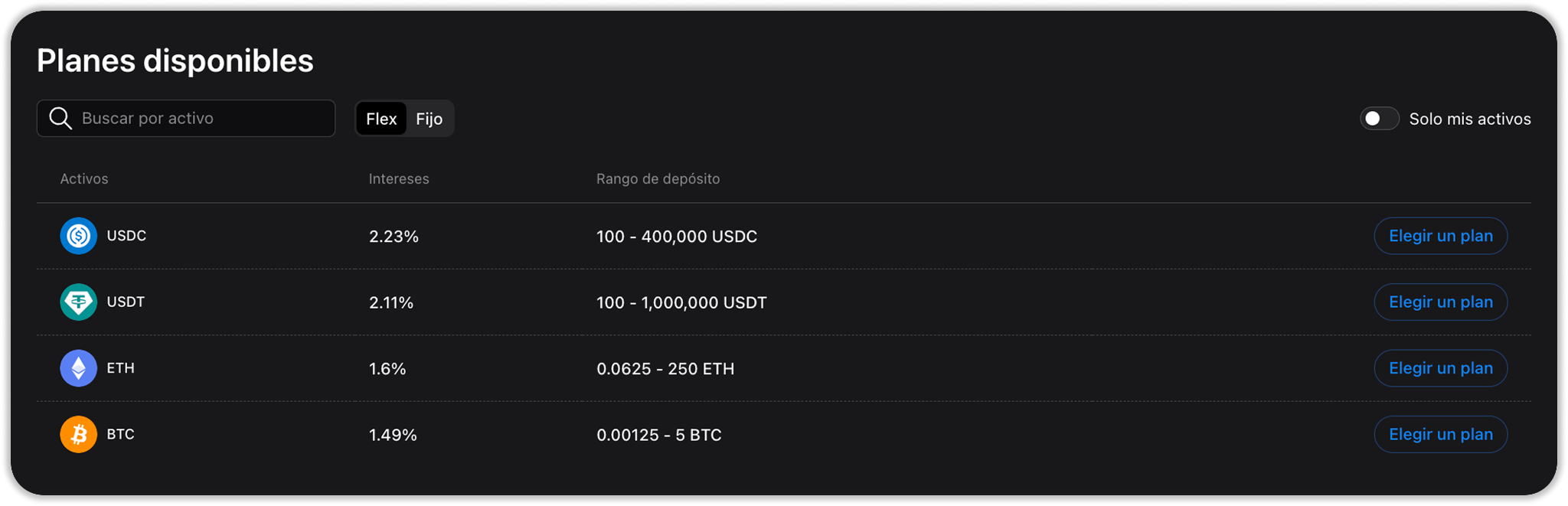Click the USDT Tether icon
The height and width of the screenshot is (506, 1568).
pyautogui.click(x=78, y=302)
